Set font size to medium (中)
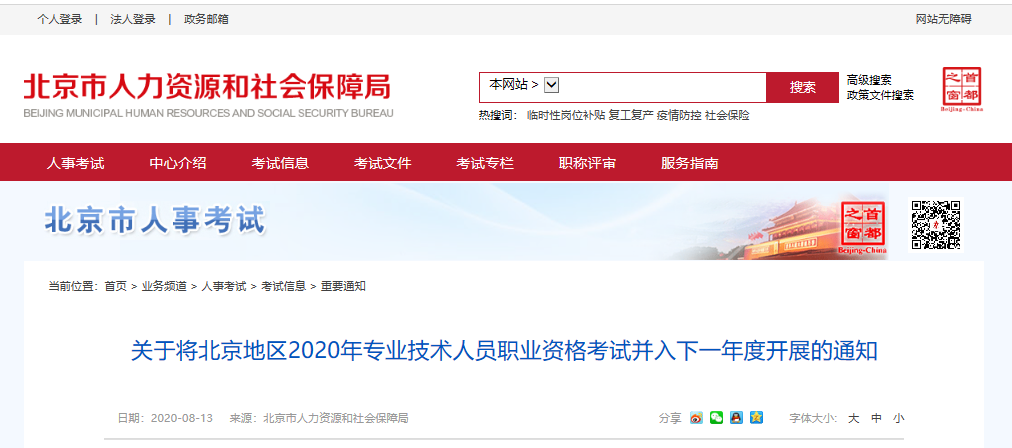Viewport: 1012px width, 448px height. click(x=876, y=418)
